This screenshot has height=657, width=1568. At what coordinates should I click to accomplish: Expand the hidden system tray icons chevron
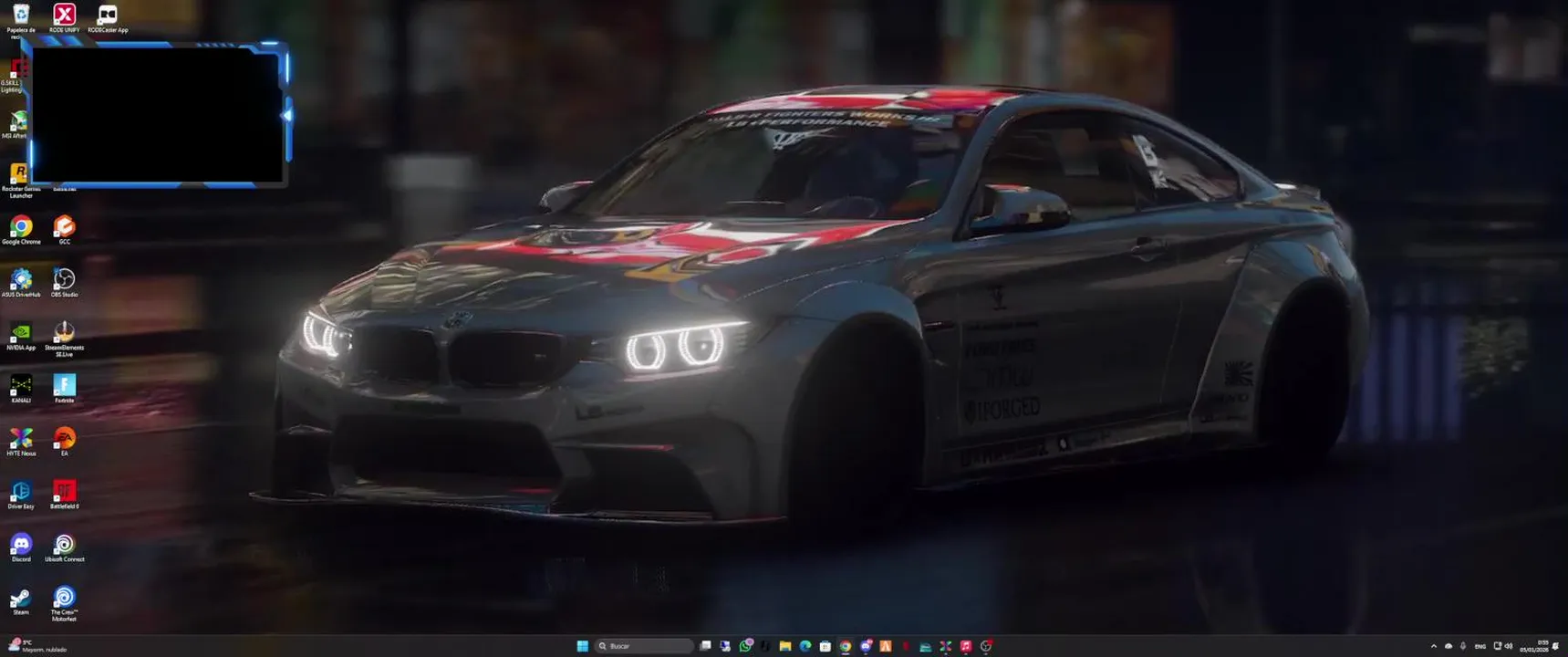click(x=1434, y=646)
